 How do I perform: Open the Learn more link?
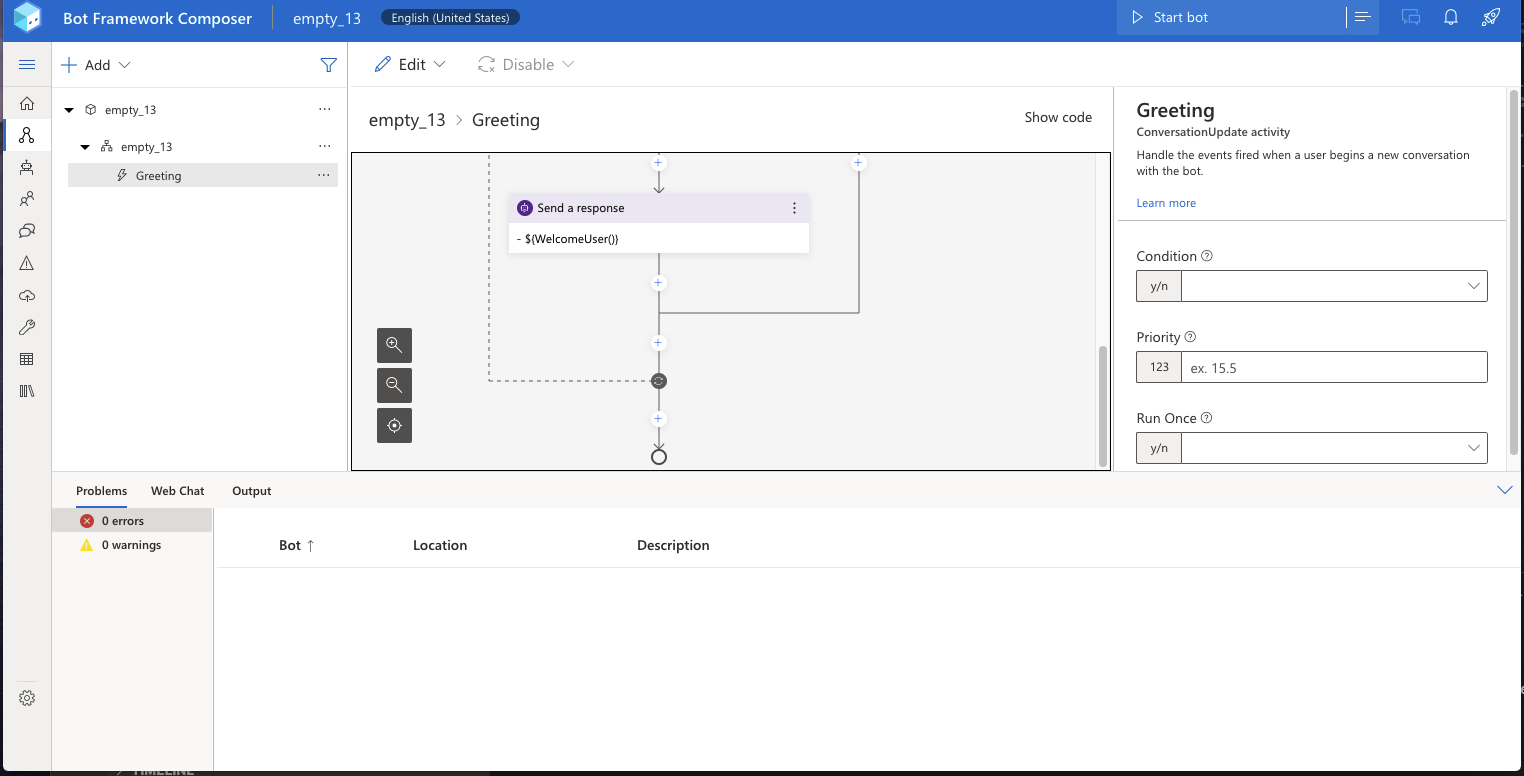tap(1166, 203)
